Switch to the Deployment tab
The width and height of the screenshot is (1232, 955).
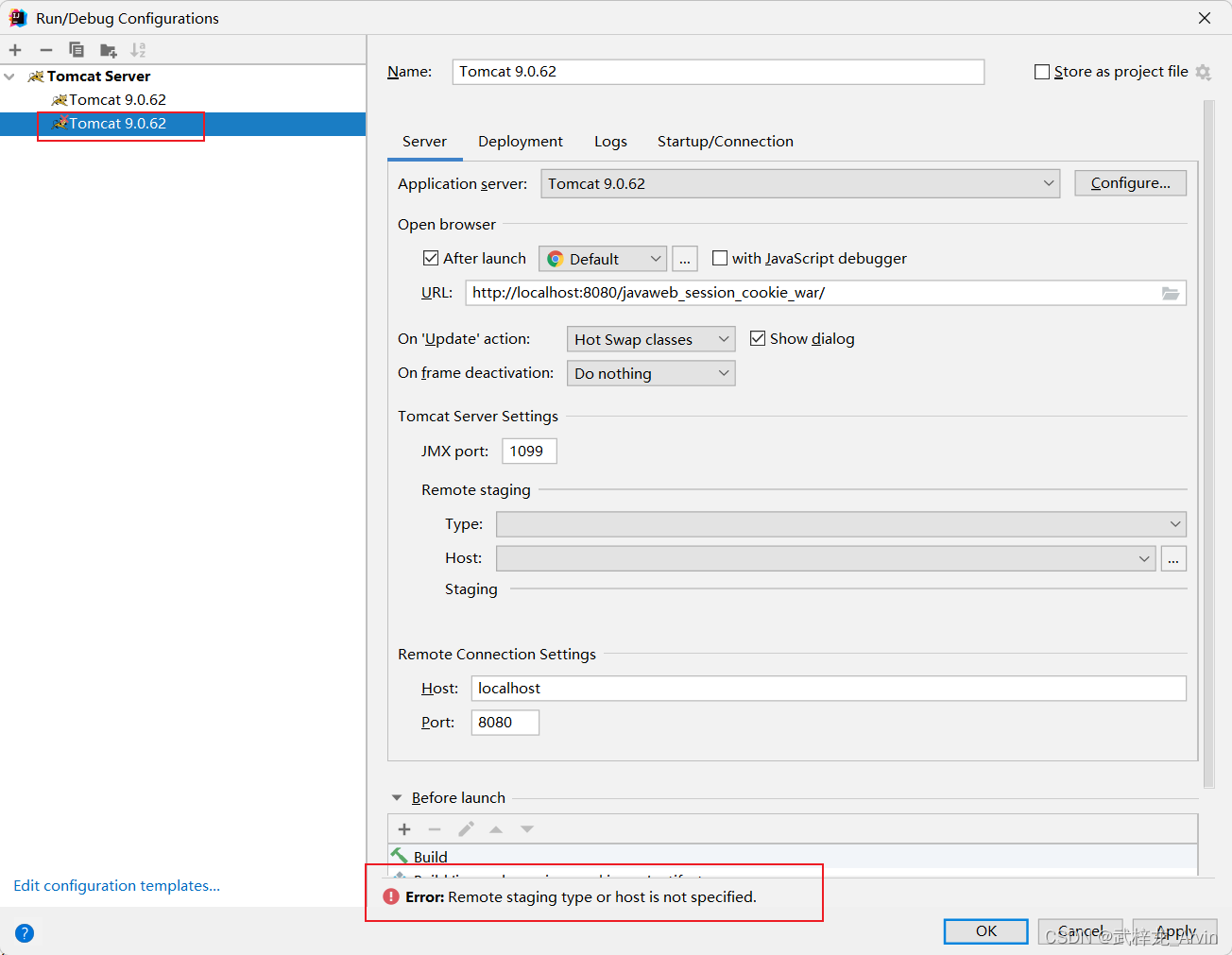(x=521, y=142)
